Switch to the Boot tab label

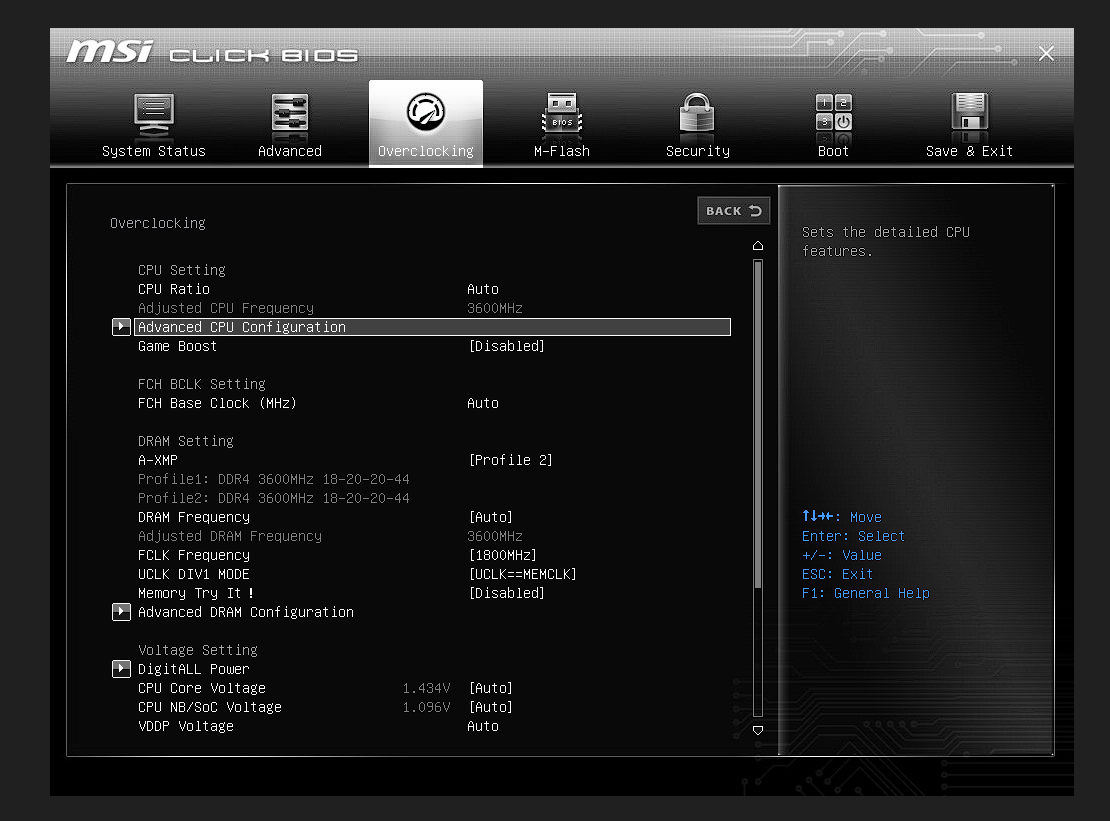[833, 151]
